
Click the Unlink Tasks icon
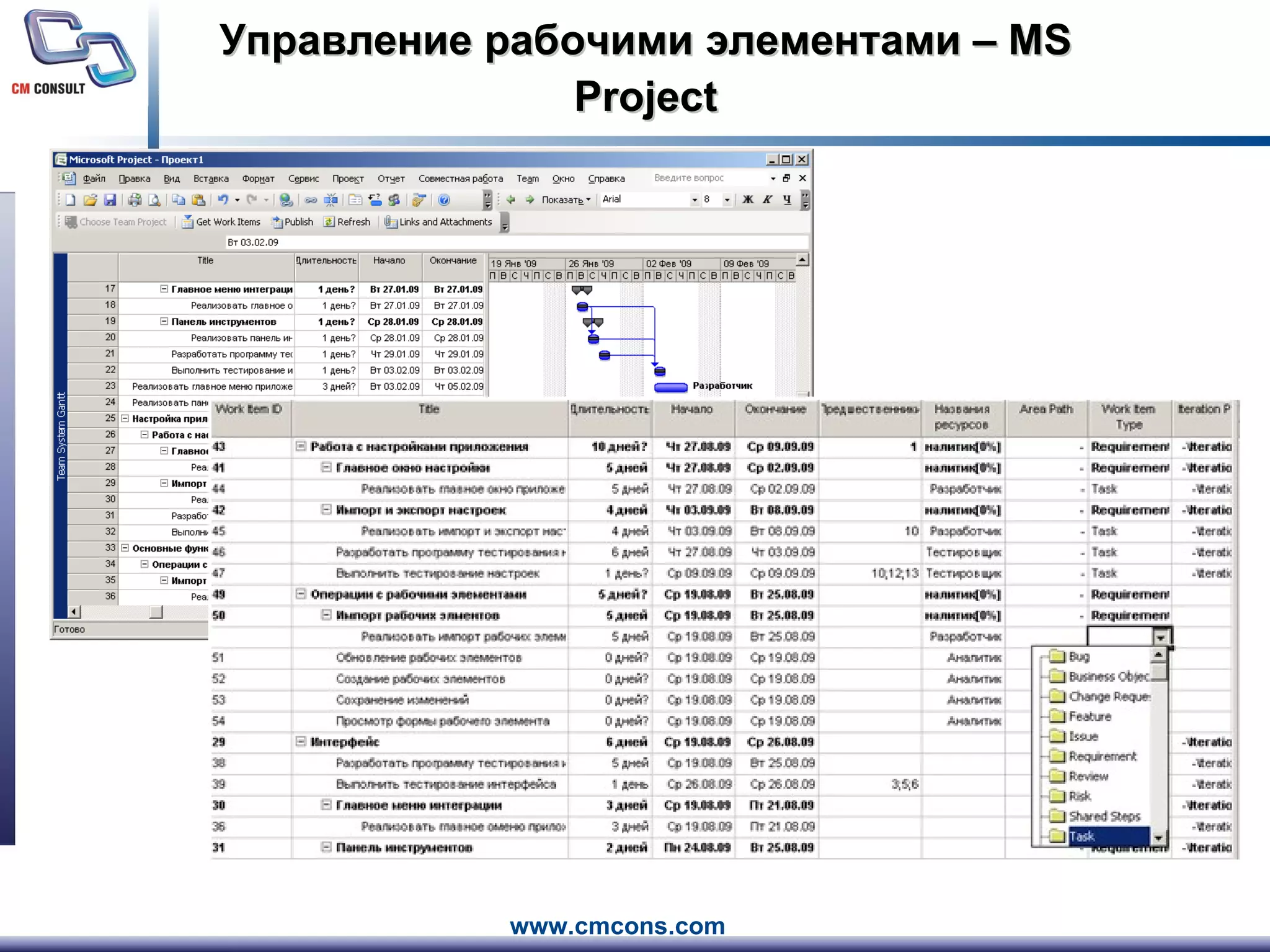[x=331, y=200]
